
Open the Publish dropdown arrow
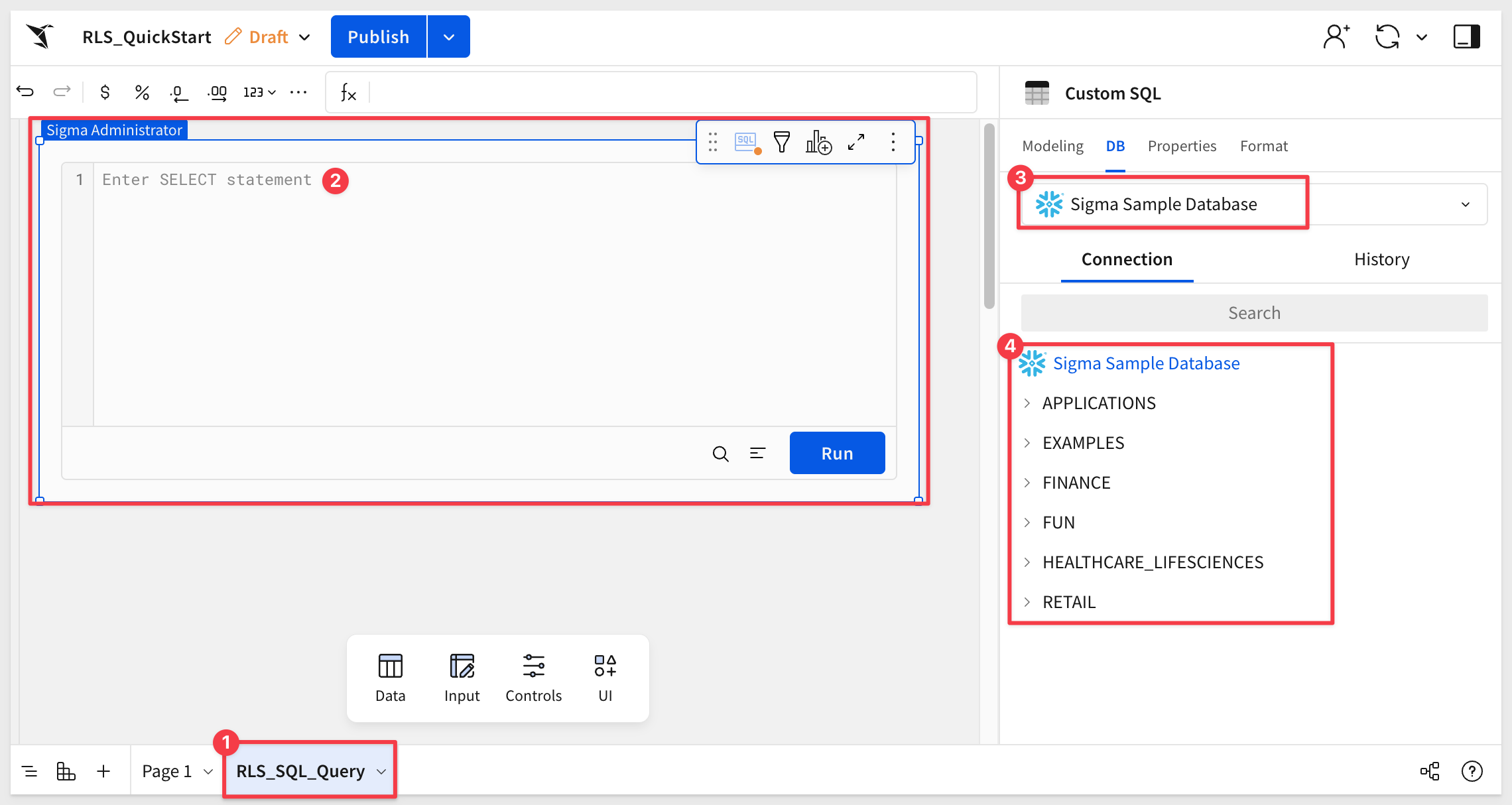pyautogui.click(x=449, y=36)
